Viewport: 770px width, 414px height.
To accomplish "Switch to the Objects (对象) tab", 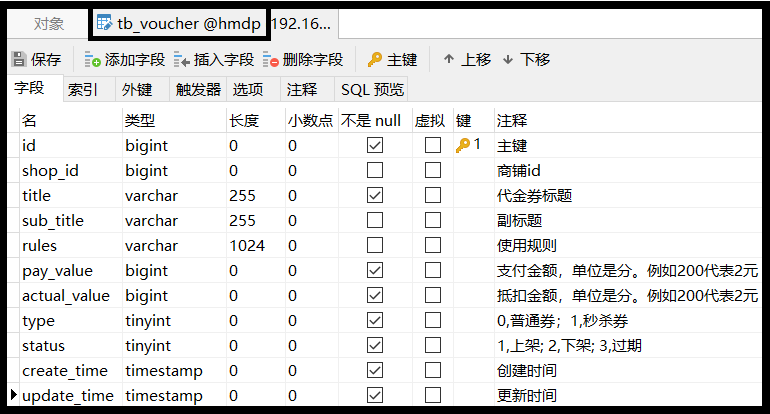I will pos(49,24).
